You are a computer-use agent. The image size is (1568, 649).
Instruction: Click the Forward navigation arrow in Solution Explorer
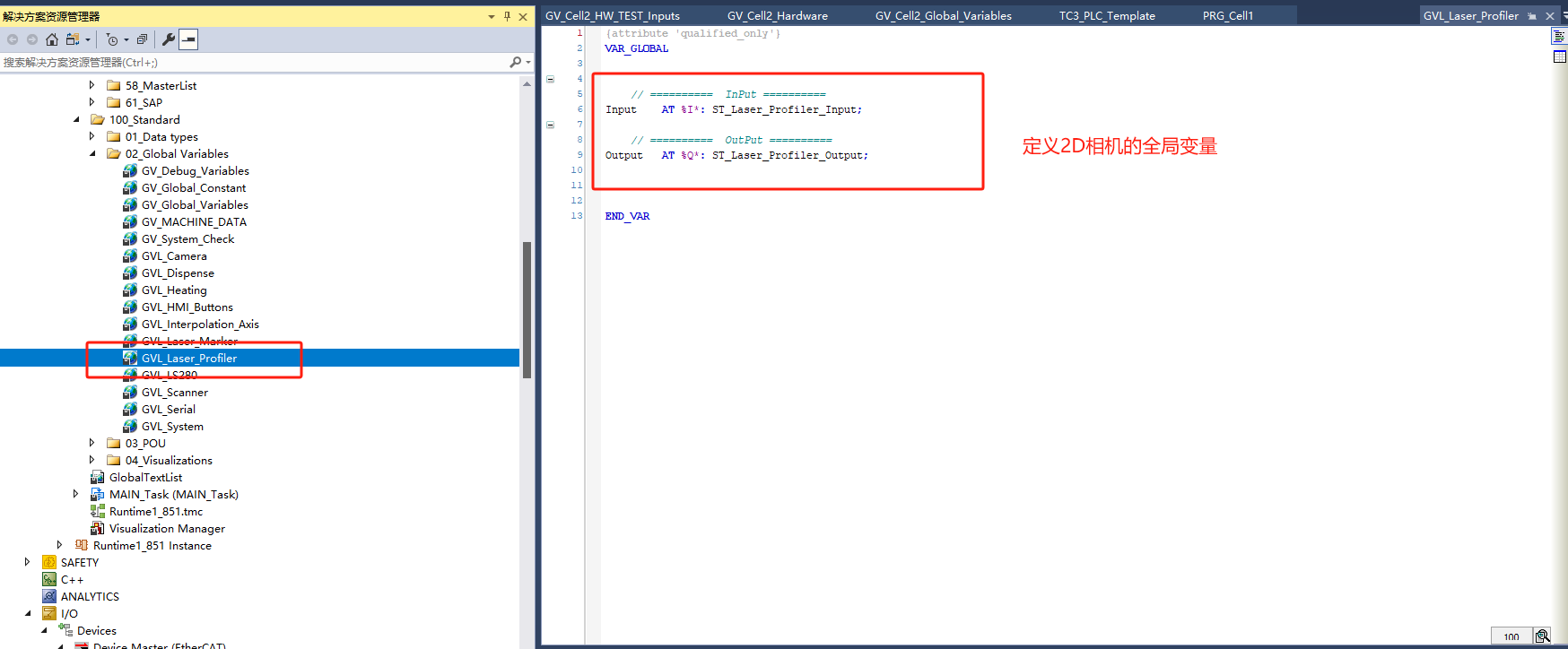click(x=32, y=39)
